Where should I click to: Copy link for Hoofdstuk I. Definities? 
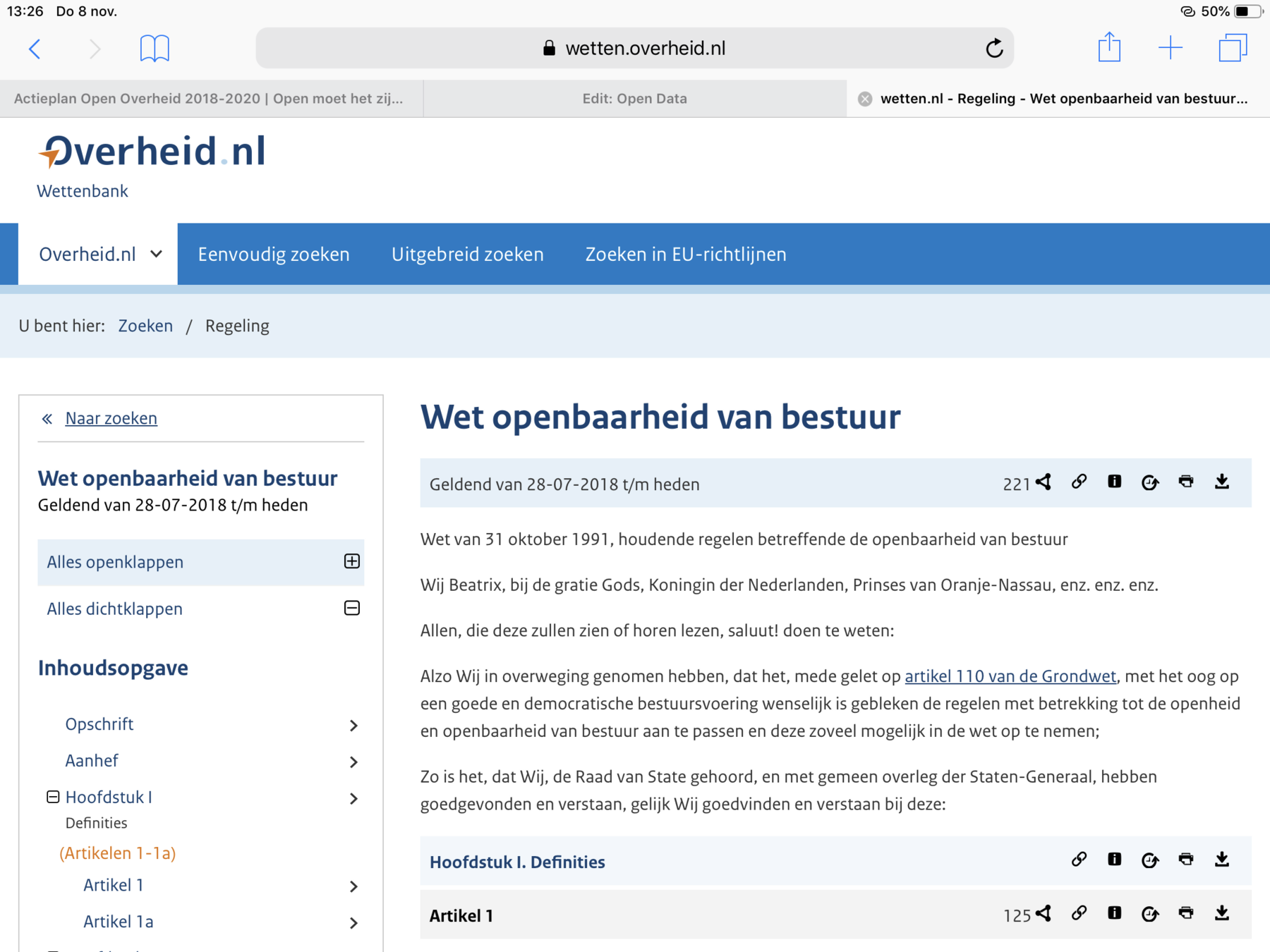pos(1079,860)
